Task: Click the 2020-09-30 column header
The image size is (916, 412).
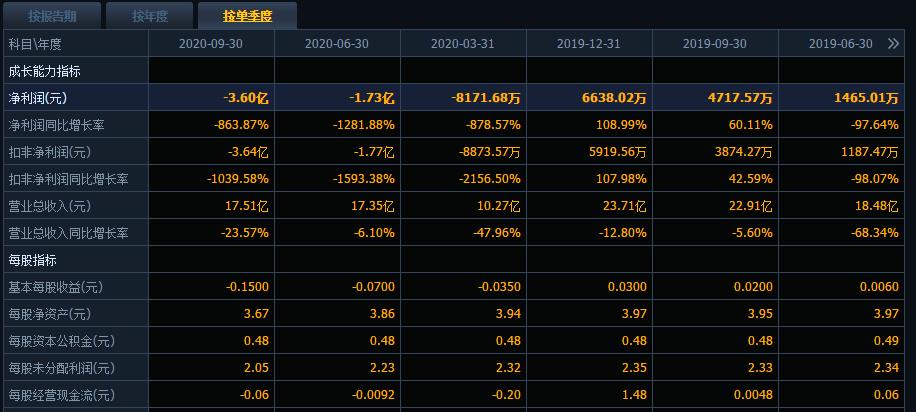Action: 211,44
